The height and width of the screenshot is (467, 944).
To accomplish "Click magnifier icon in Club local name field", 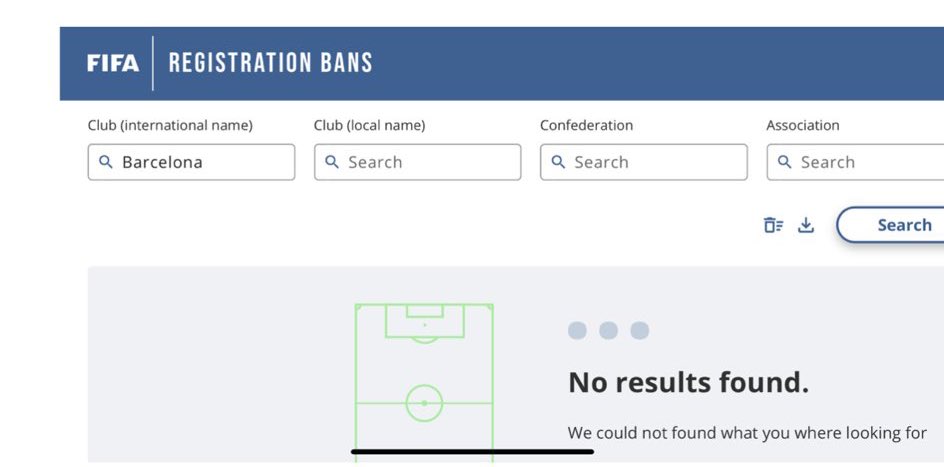I will pos(332,162).
